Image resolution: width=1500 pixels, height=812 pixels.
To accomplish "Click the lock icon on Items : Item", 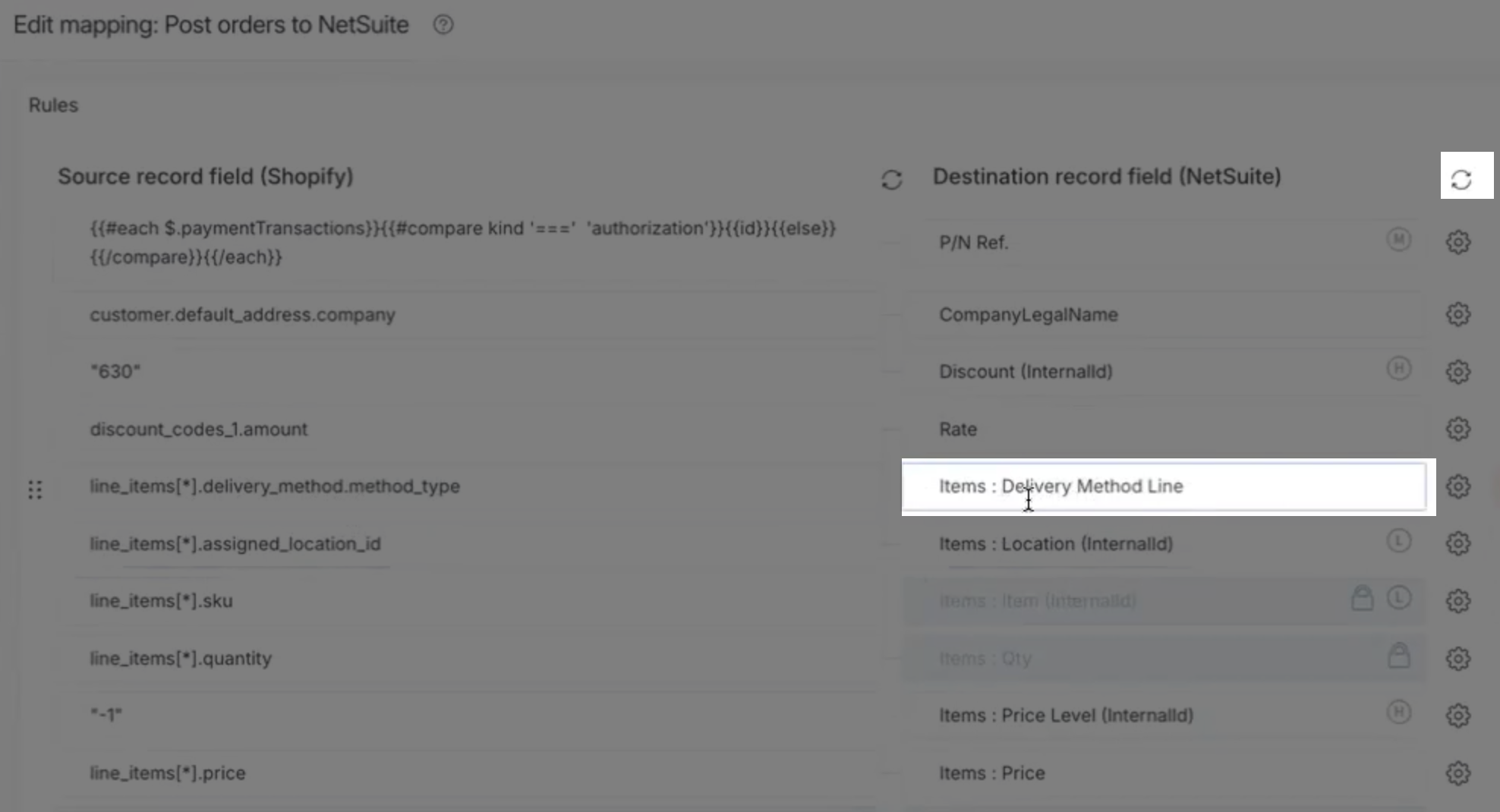I will coord(1363,598).
